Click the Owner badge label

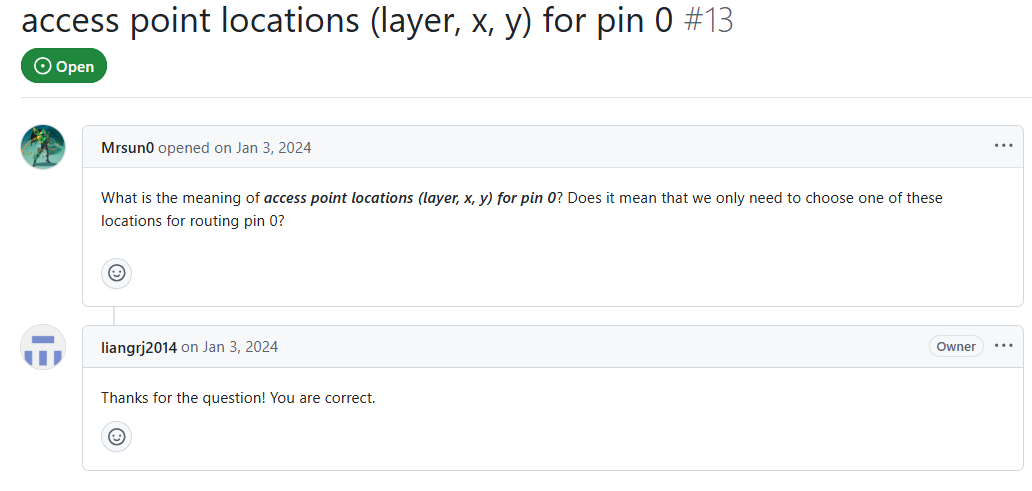pyautogui.click(x=956, y=346)
